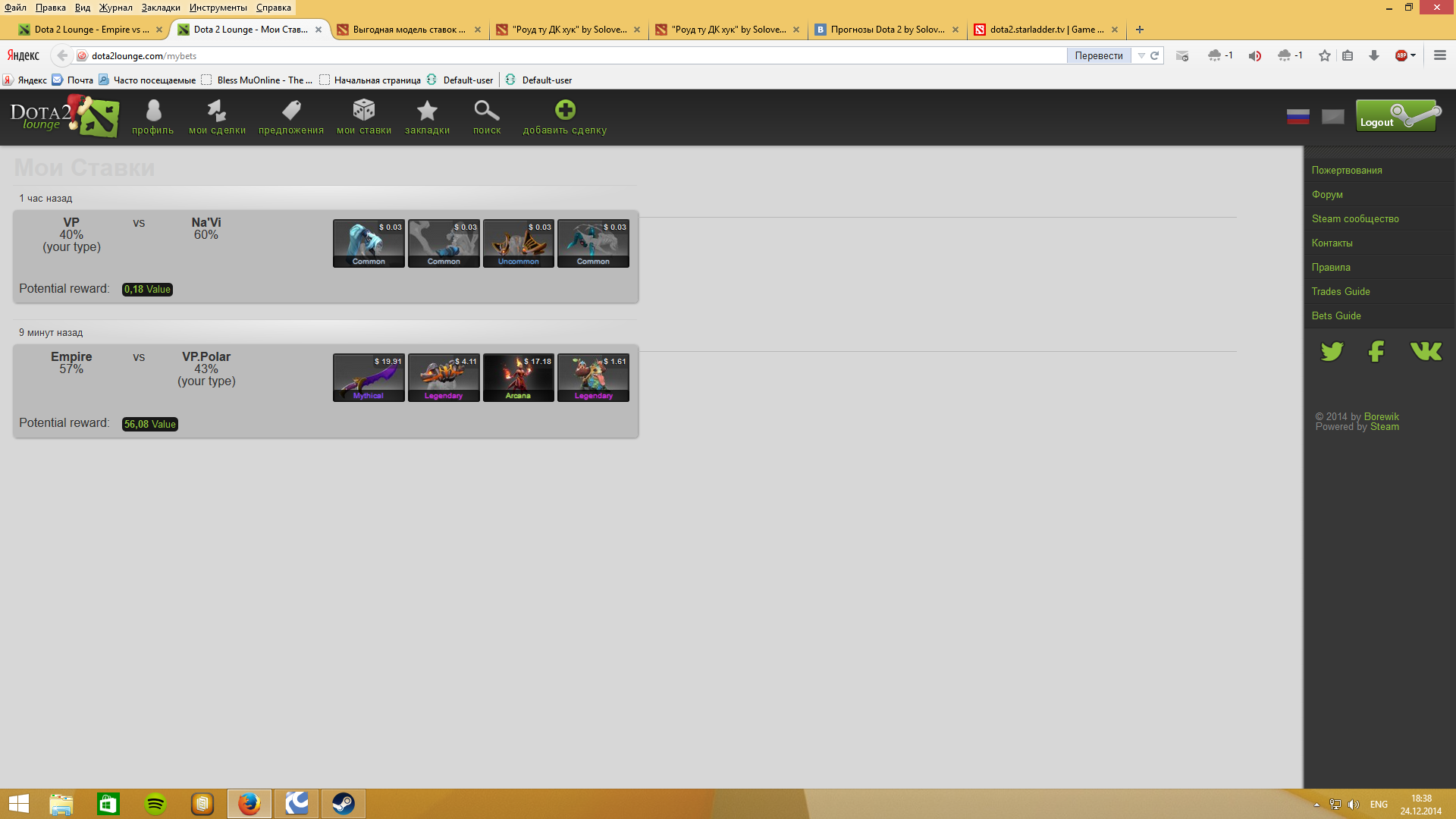Open Steam from the taskbar

[x=344, y=804]
